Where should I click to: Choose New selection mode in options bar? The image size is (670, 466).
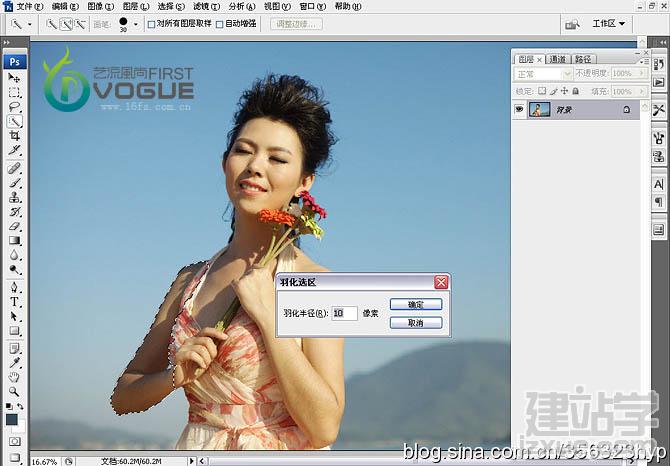pyautogui.click(x=52, y=24)
